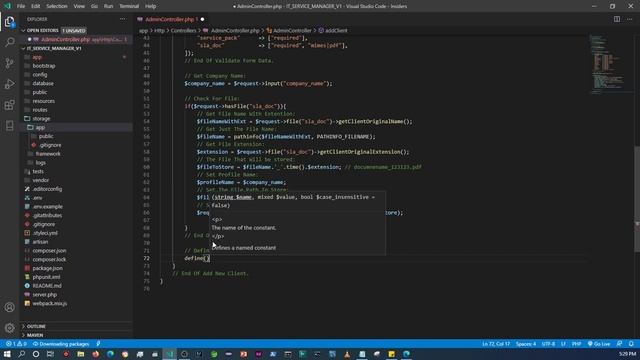Click the LF end-of-line status item

(x=563, y=344)
